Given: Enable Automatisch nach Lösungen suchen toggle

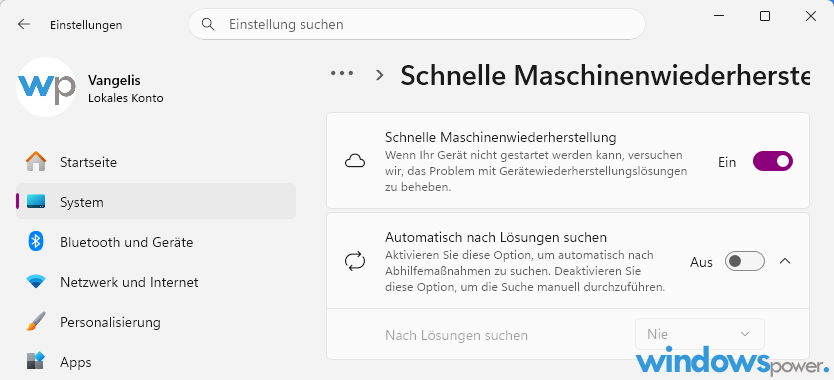Looking at the screenshot, I should coord(745,261).
